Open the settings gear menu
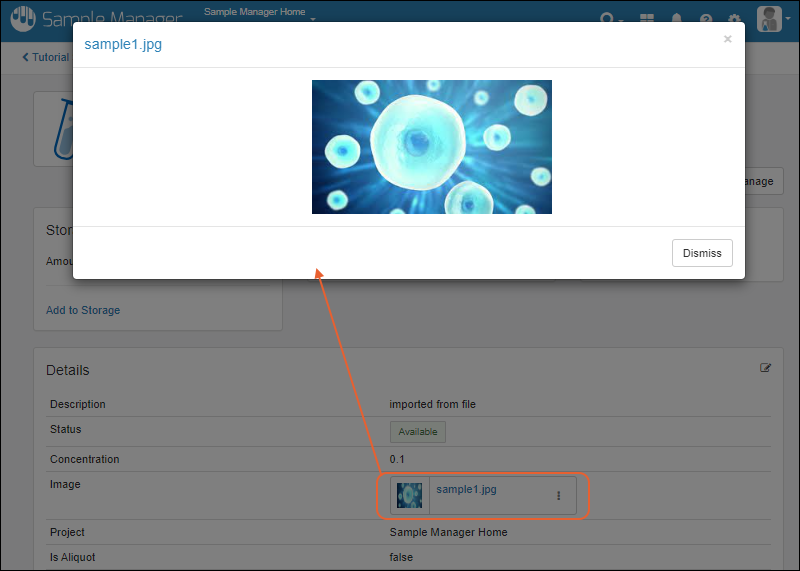Viewport: 800px width, 571px height. (x=735, y=19)
